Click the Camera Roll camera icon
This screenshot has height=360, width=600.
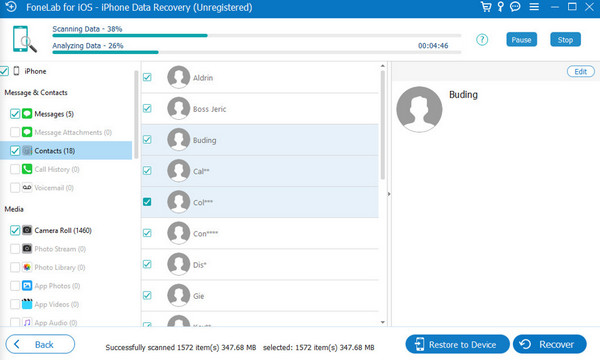click(x=27, y=230)
